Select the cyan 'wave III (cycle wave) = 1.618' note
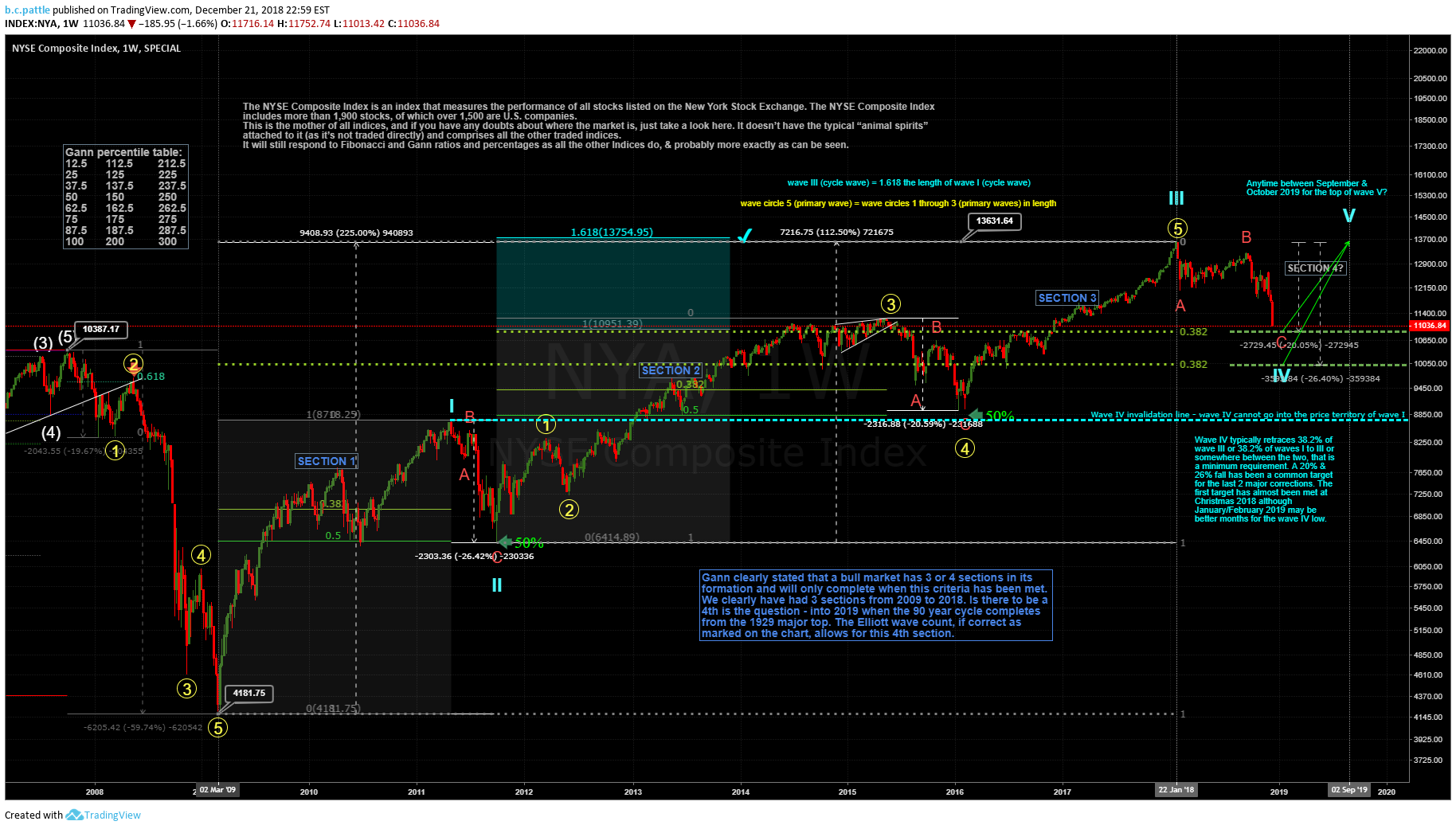Image resolution: width=1456 pixels, height=829 pixels. (909, 182)
